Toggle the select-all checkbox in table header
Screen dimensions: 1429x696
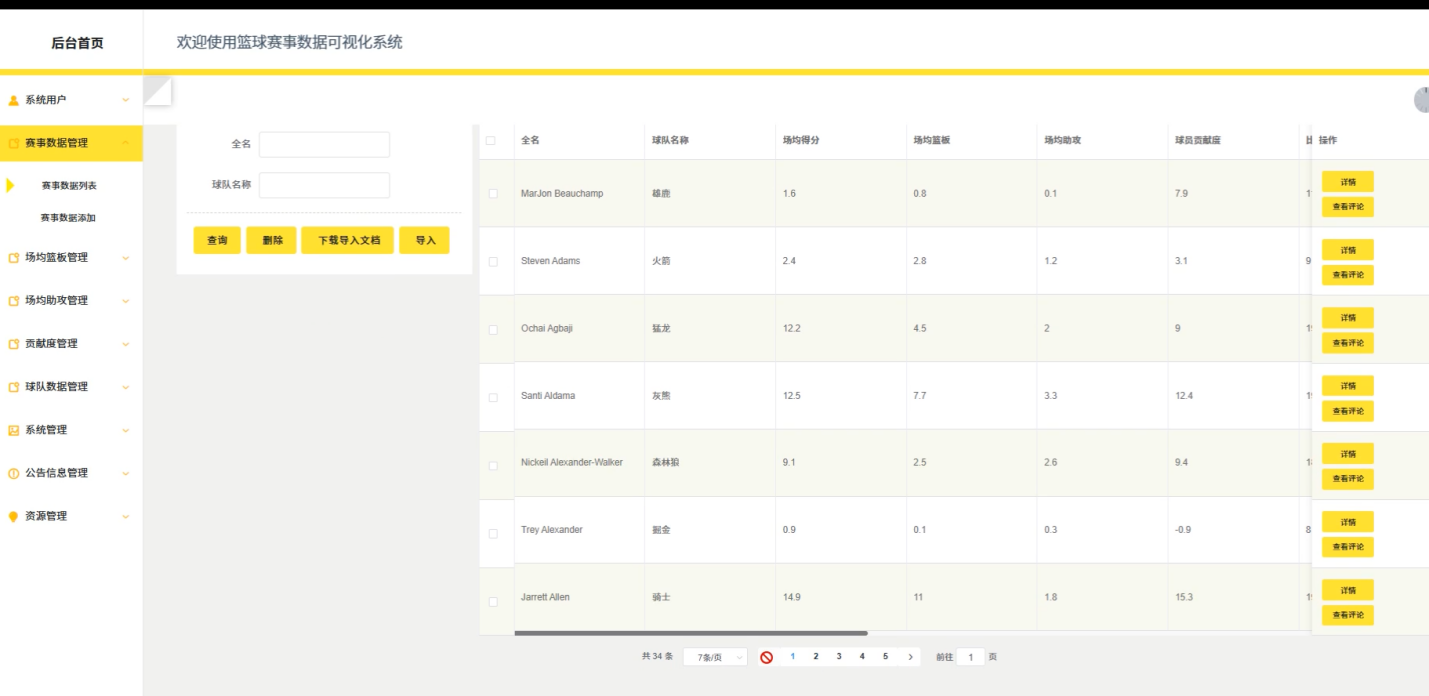click(x=491, y=140)
